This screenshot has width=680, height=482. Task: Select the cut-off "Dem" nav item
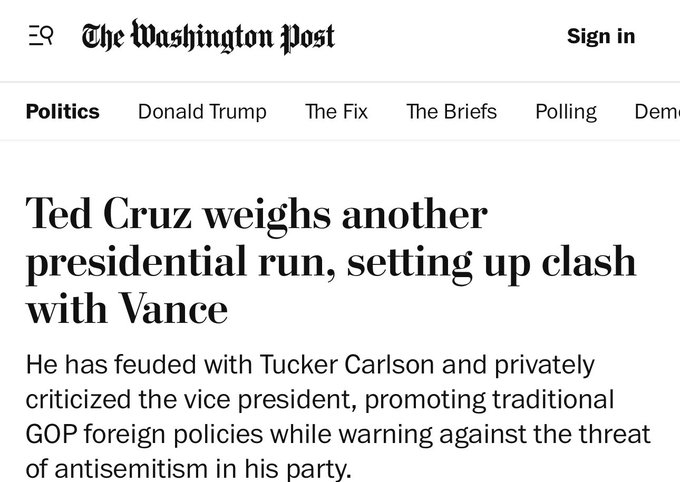pos(656,111)
